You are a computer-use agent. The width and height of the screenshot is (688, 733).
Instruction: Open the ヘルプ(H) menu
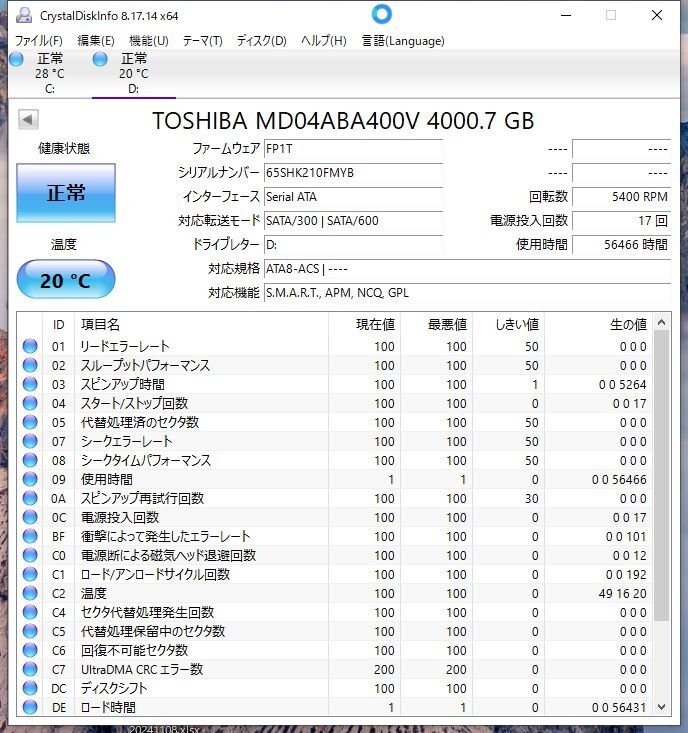click(324, 41)
